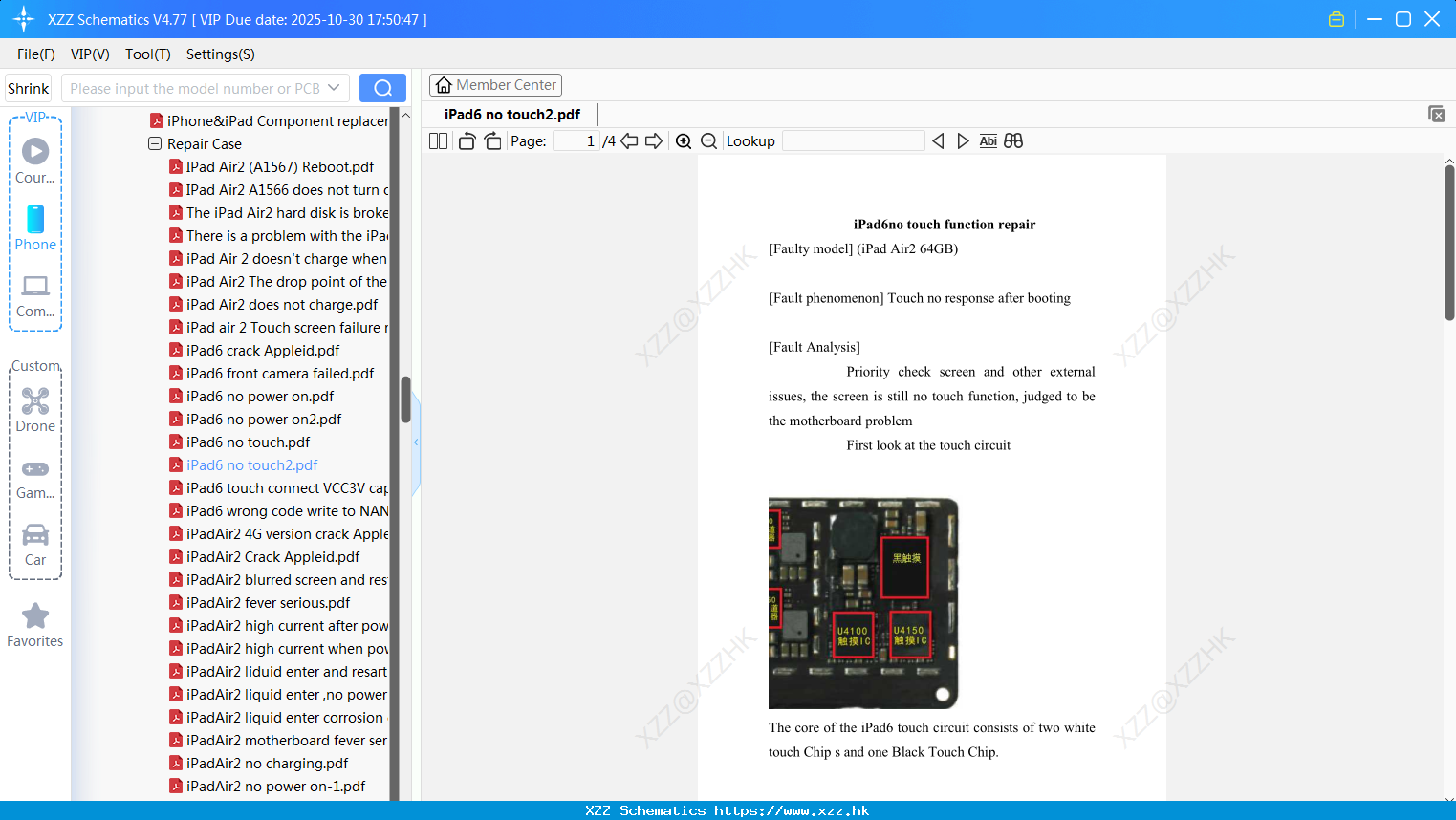Open iPadAir2 no power on-1.pdf
1456x820 pixels.
coord(268,787)
